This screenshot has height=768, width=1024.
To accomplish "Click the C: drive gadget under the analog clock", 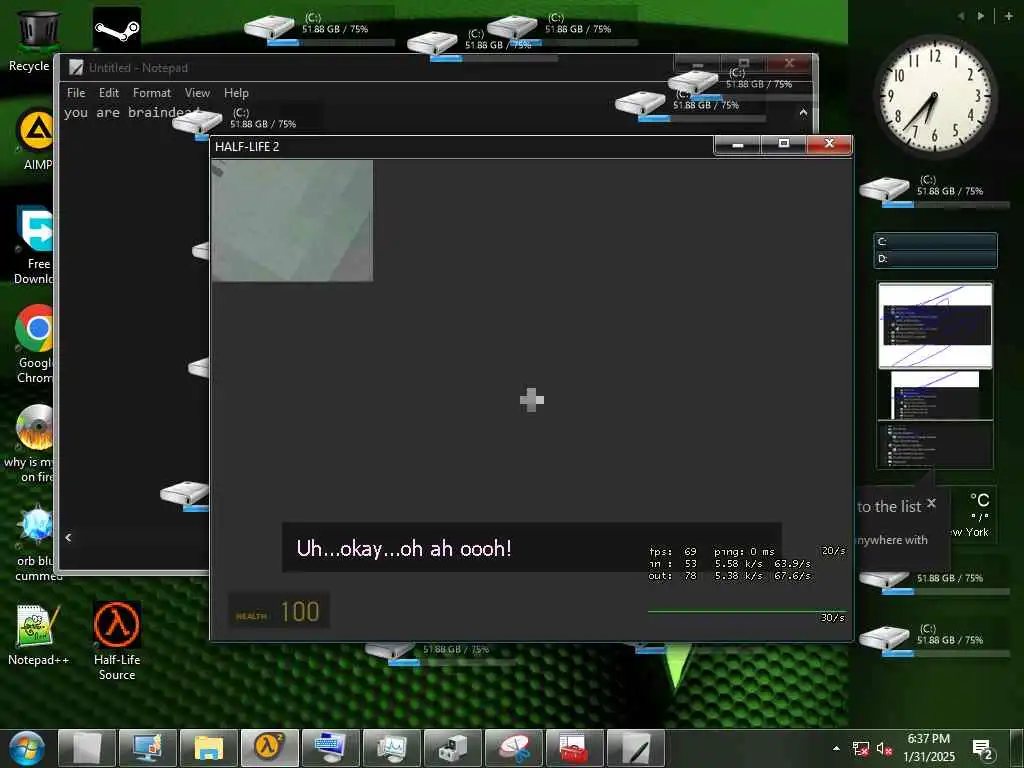I will [x=934, y=191].
